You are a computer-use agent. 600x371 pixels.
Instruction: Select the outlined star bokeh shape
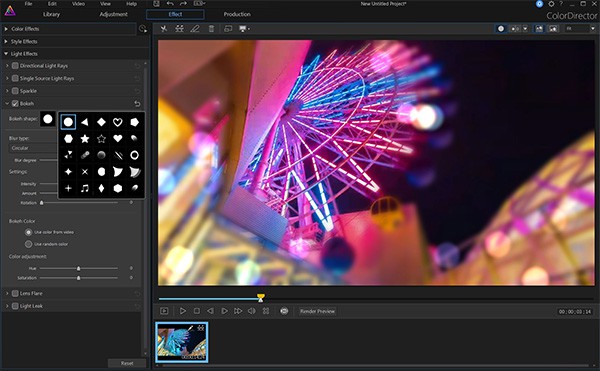[101, 138]
